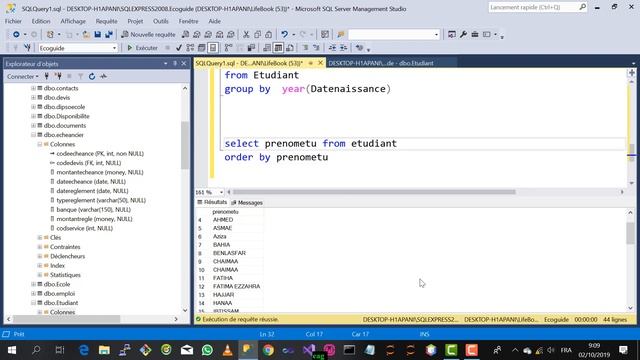Click Disconnect plug icon in Object Explorer
This screenshot has width=640, height=360.
[x=58, y=76]
